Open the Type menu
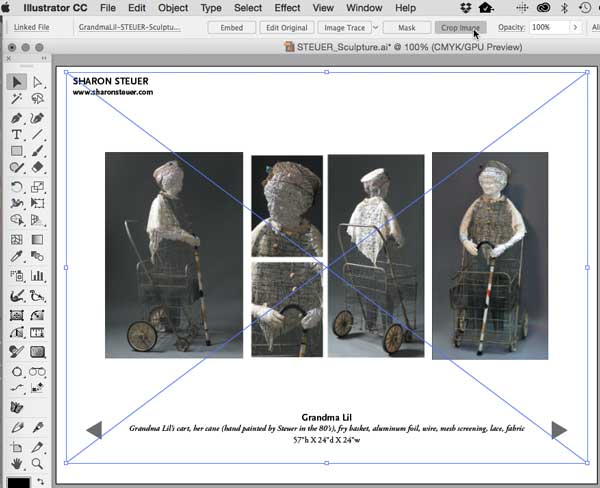Screen dimensions: 600x488 click(x=211, y=8)
